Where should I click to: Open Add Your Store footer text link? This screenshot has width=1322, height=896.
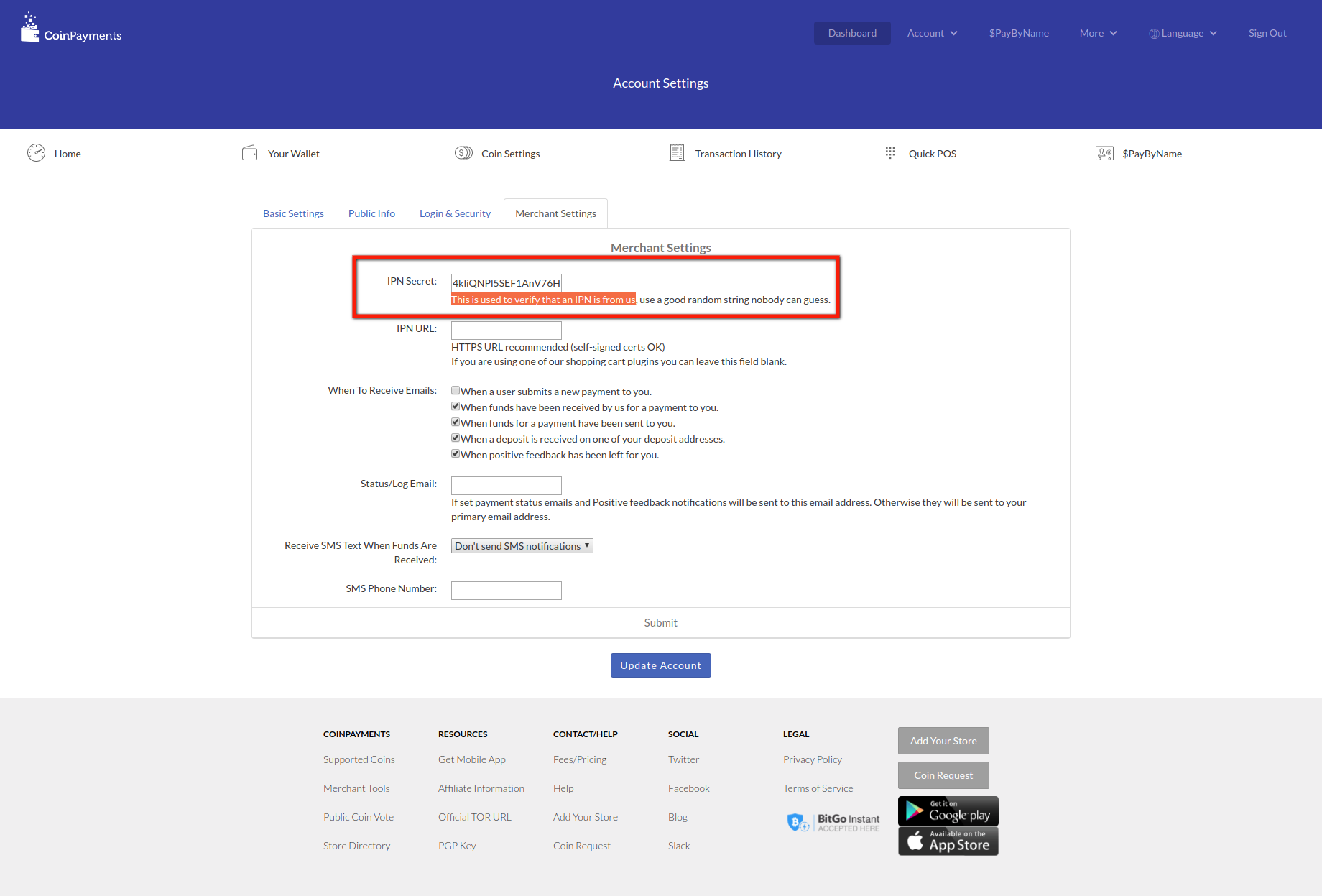coord(586,817)
